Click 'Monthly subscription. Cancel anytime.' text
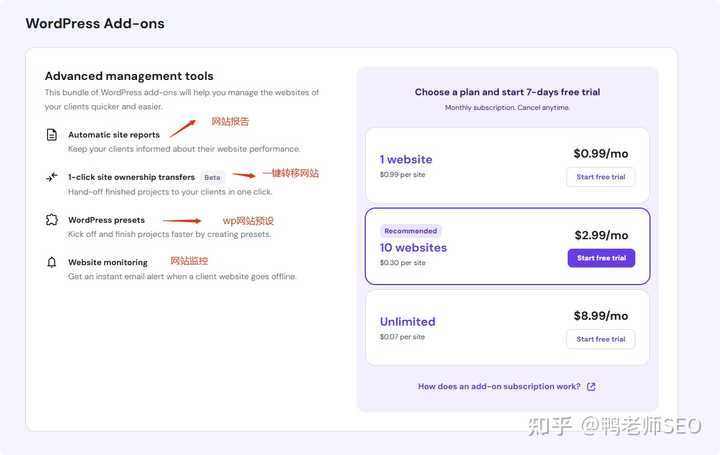Image resolution: width=720 pixels, height=455 pixels. click(x=507, y=107)
